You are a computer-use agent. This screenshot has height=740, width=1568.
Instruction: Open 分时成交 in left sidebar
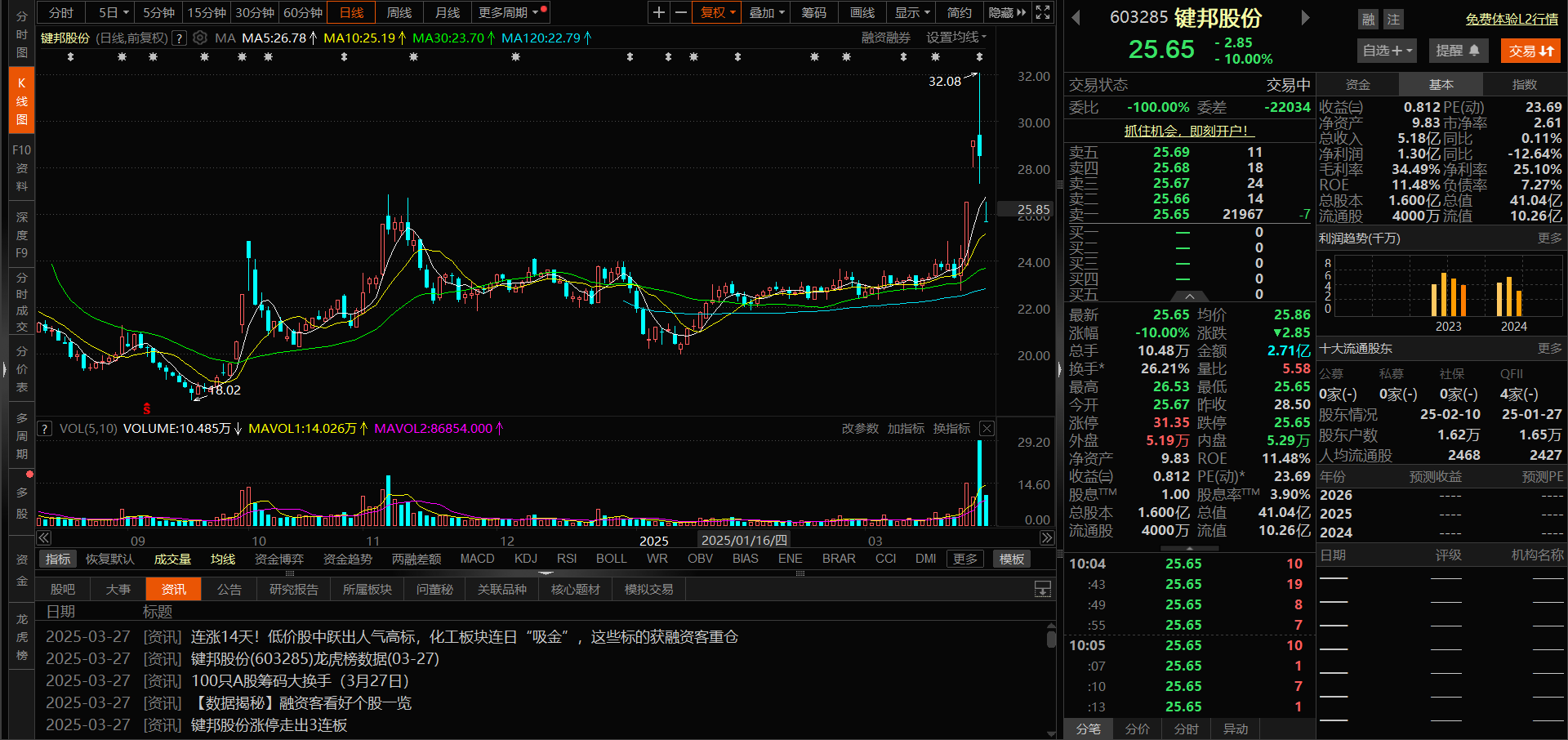(x=22, y=301)
